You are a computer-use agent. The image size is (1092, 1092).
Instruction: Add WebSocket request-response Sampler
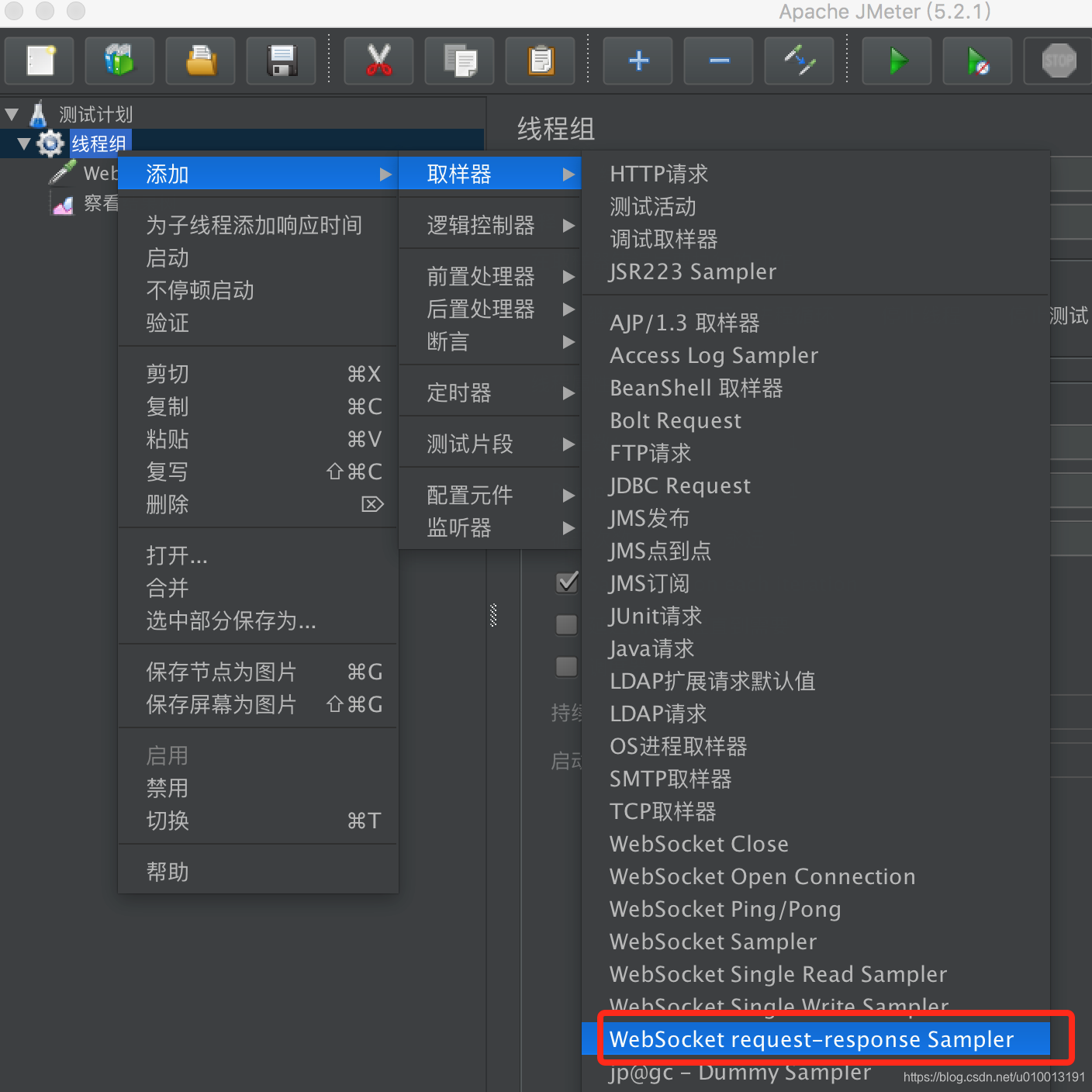click(816, 1040)
